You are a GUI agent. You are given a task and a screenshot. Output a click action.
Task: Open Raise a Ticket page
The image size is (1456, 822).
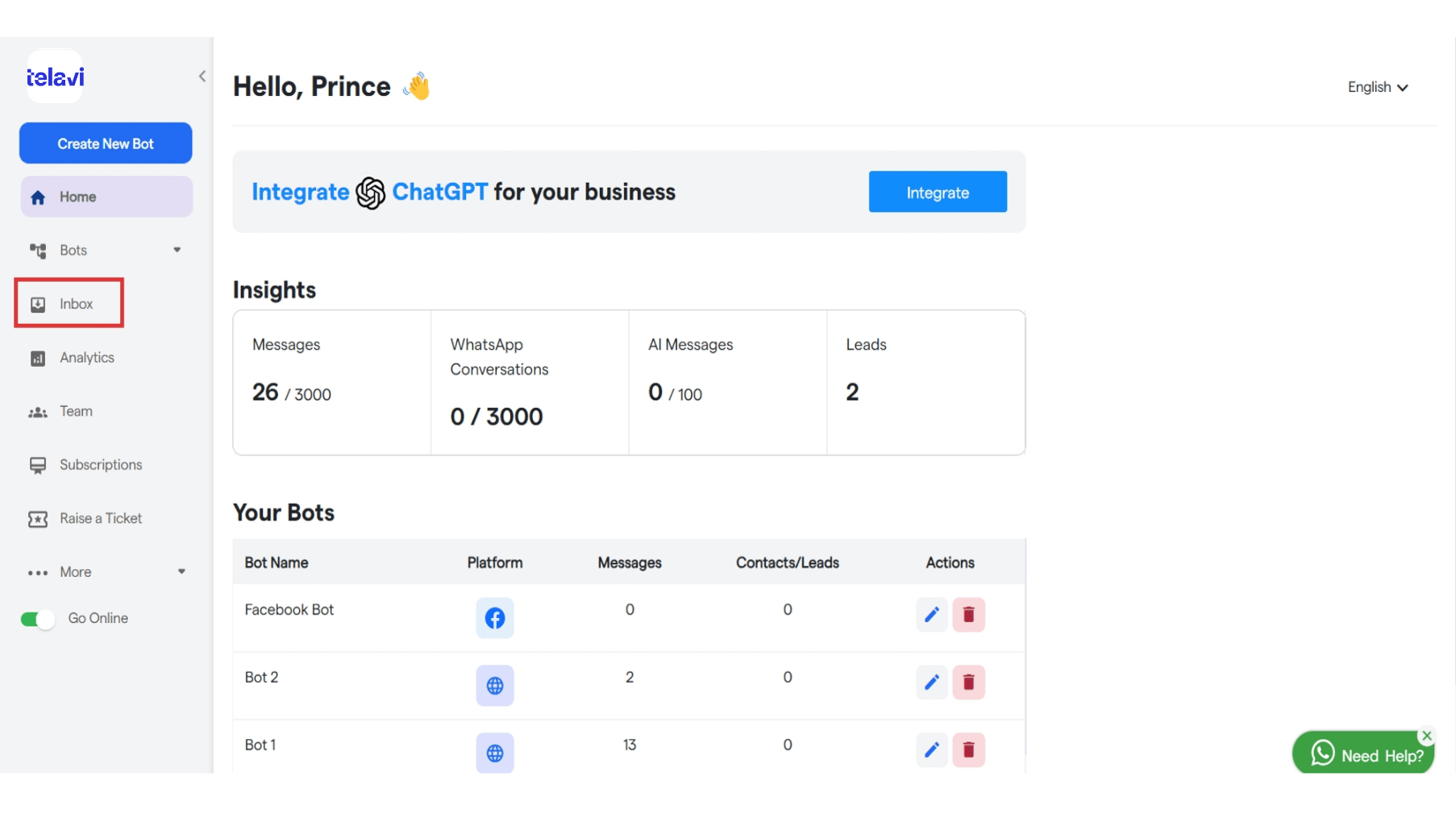[x=101, y=518]
